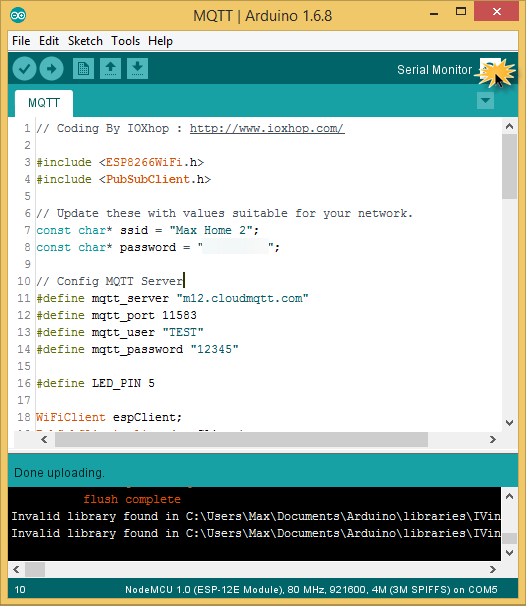Click editor vertical scrollbar up arrow
The image size is (526, 606).
click(509, 126)
